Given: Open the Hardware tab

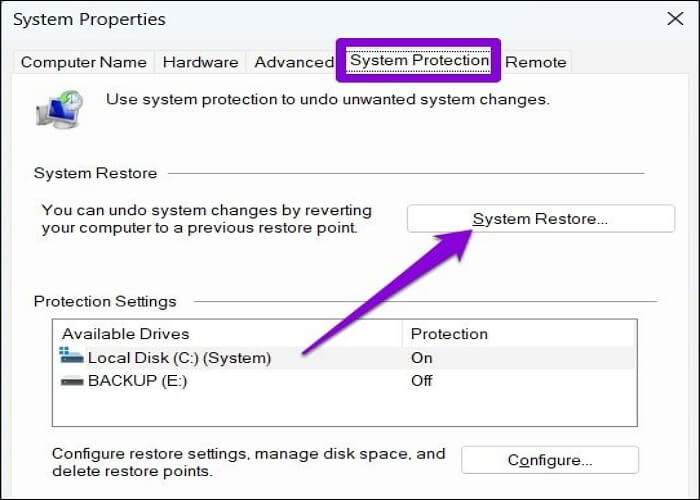Looking at the screenshot, I should (200, 62).
